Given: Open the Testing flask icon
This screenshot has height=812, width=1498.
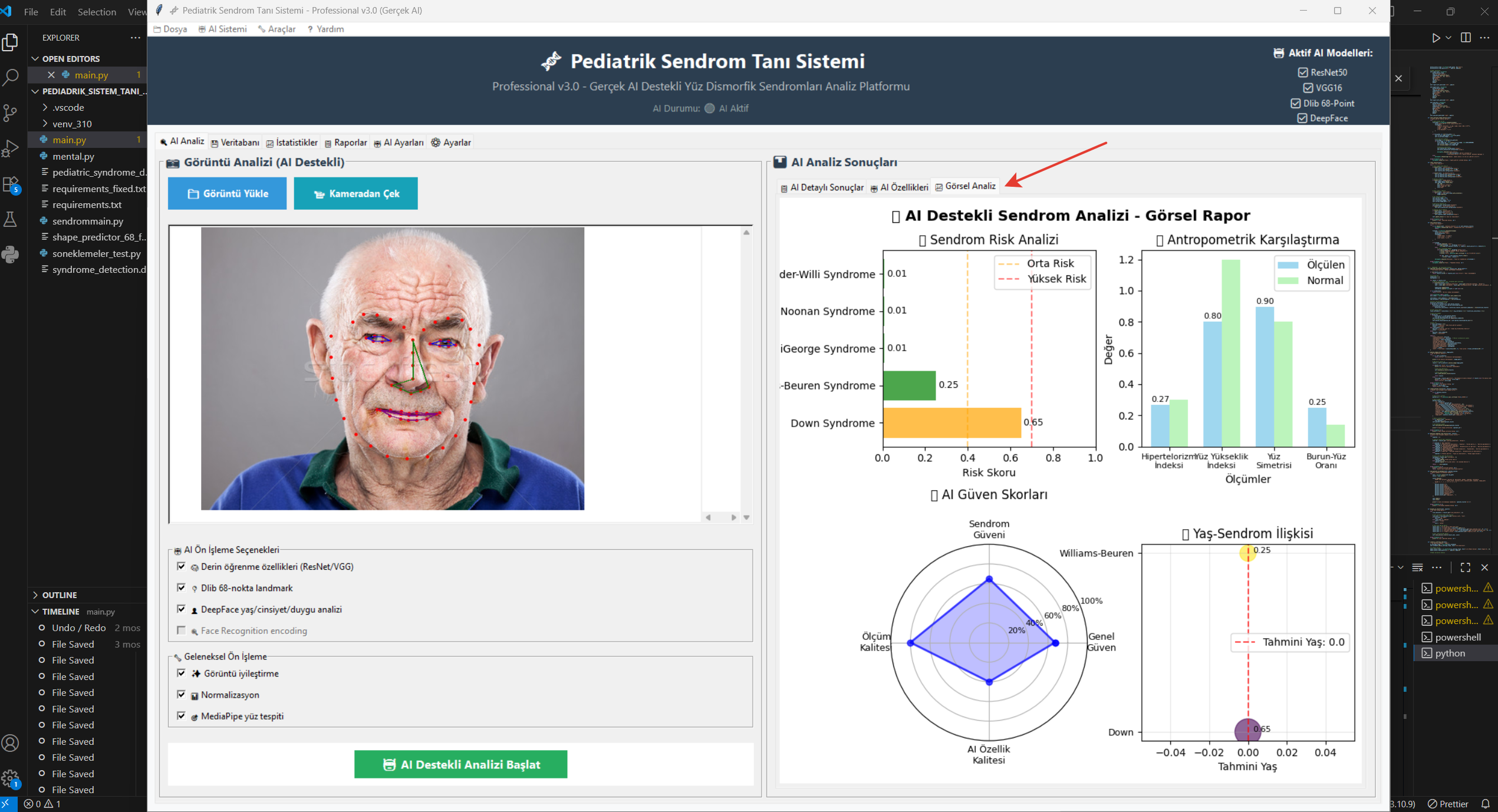Looking at the screenshot, I should pos(11,219).
